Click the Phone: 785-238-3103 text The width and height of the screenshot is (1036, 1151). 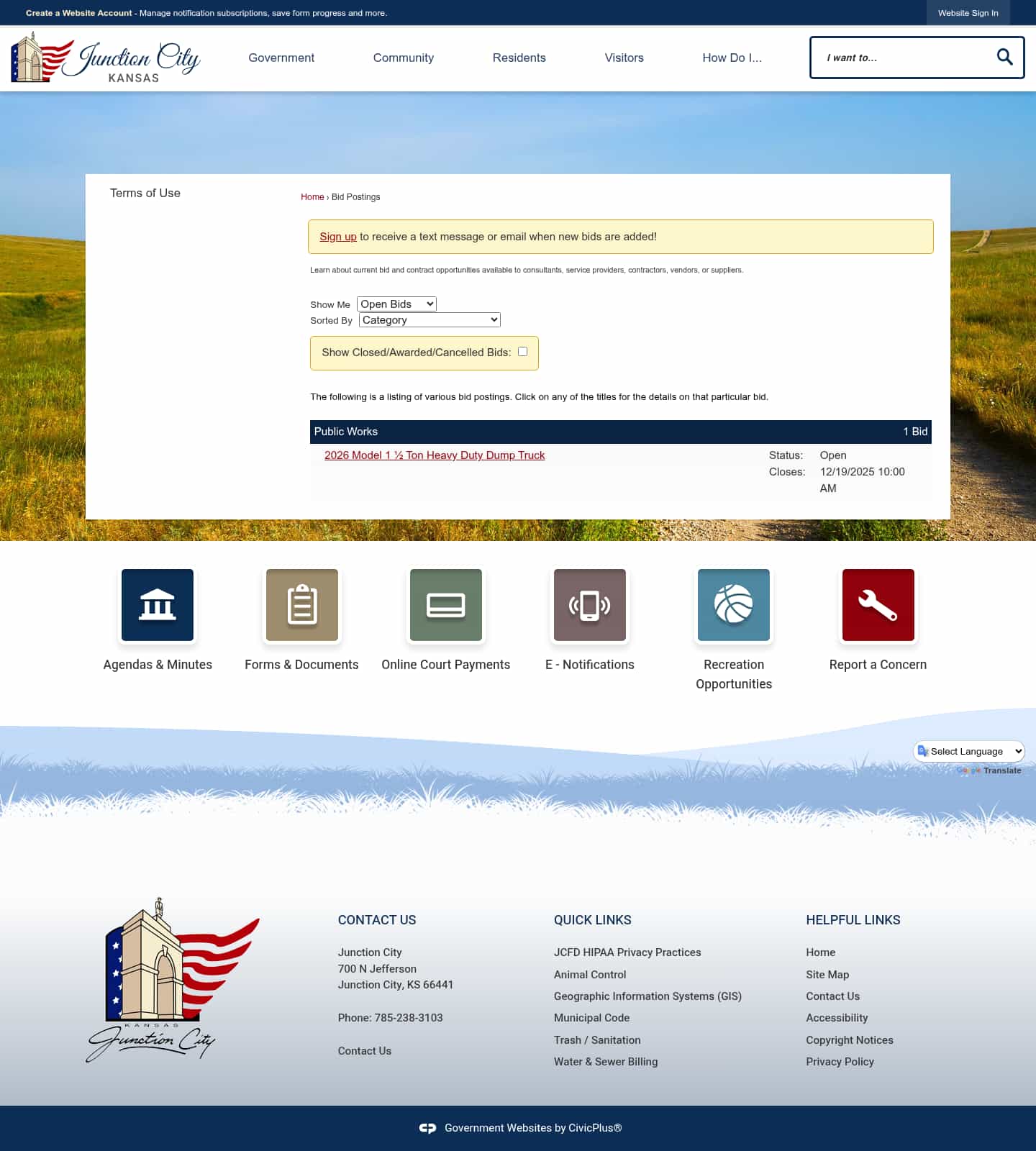point(391,1018)
